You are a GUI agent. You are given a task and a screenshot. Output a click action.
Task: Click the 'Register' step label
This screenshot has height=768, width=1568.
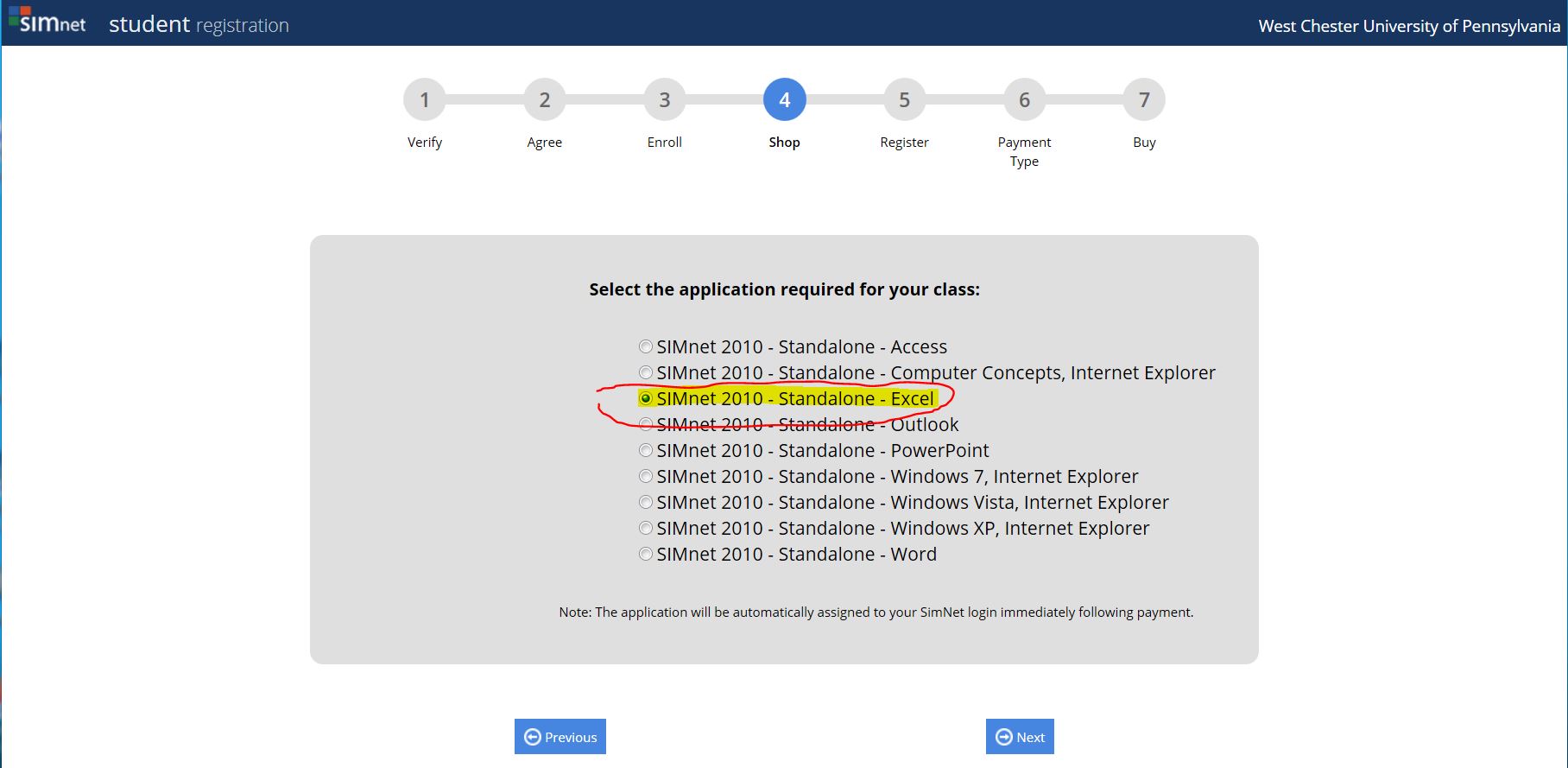[x=905, y=143]
